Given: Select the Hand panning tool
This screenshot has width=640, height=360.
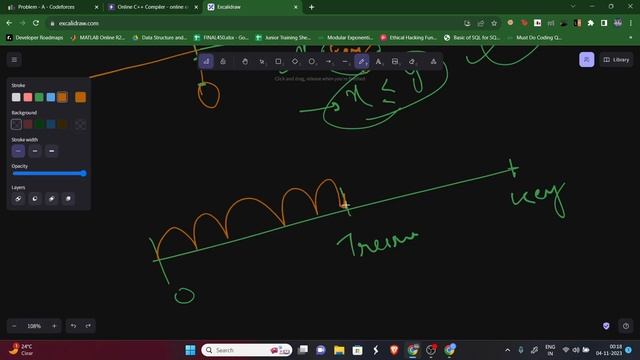Looking at the screenshot, I should point(245,62).
